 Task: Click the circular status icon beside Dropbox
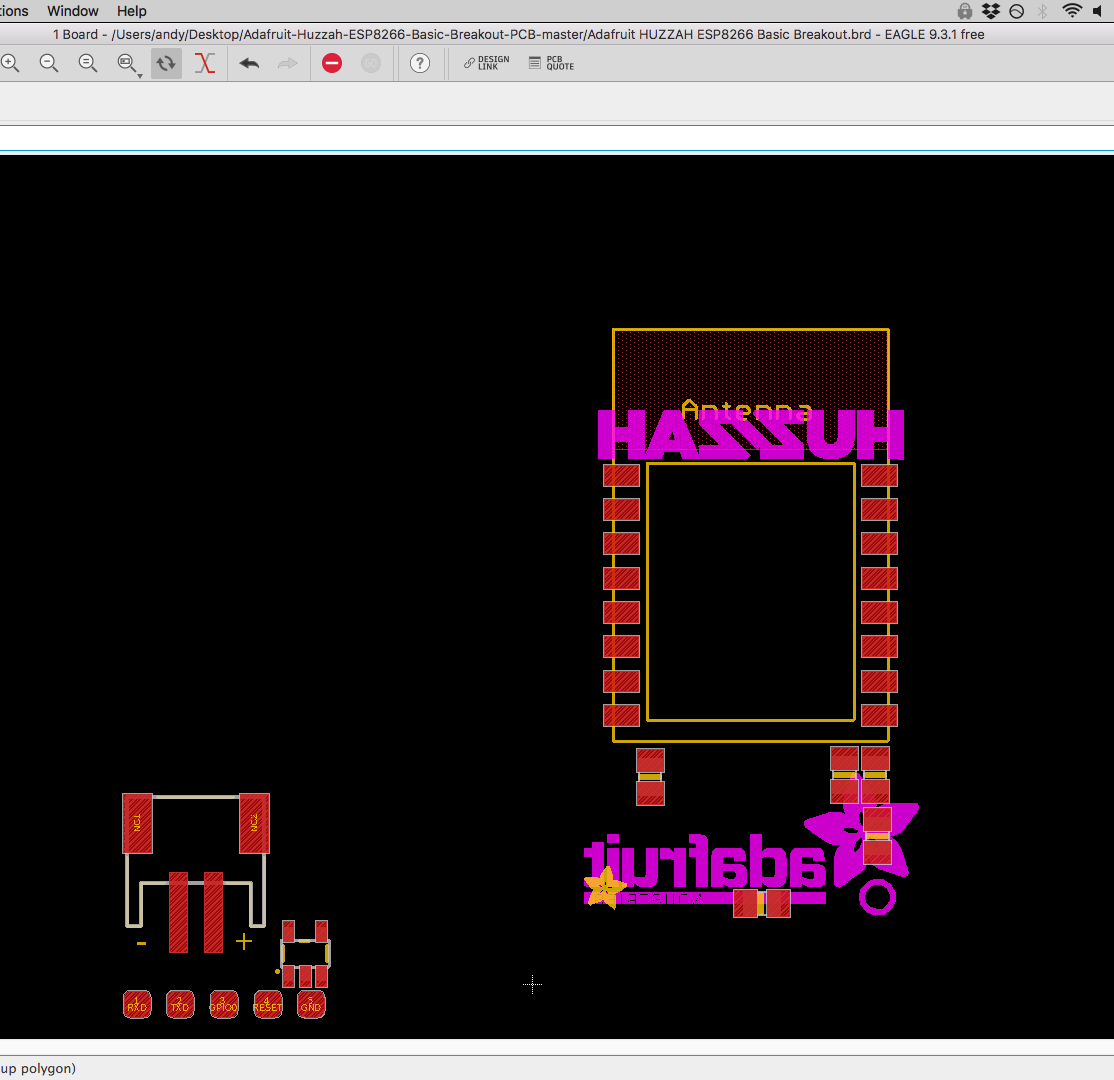click(1017, 11)
